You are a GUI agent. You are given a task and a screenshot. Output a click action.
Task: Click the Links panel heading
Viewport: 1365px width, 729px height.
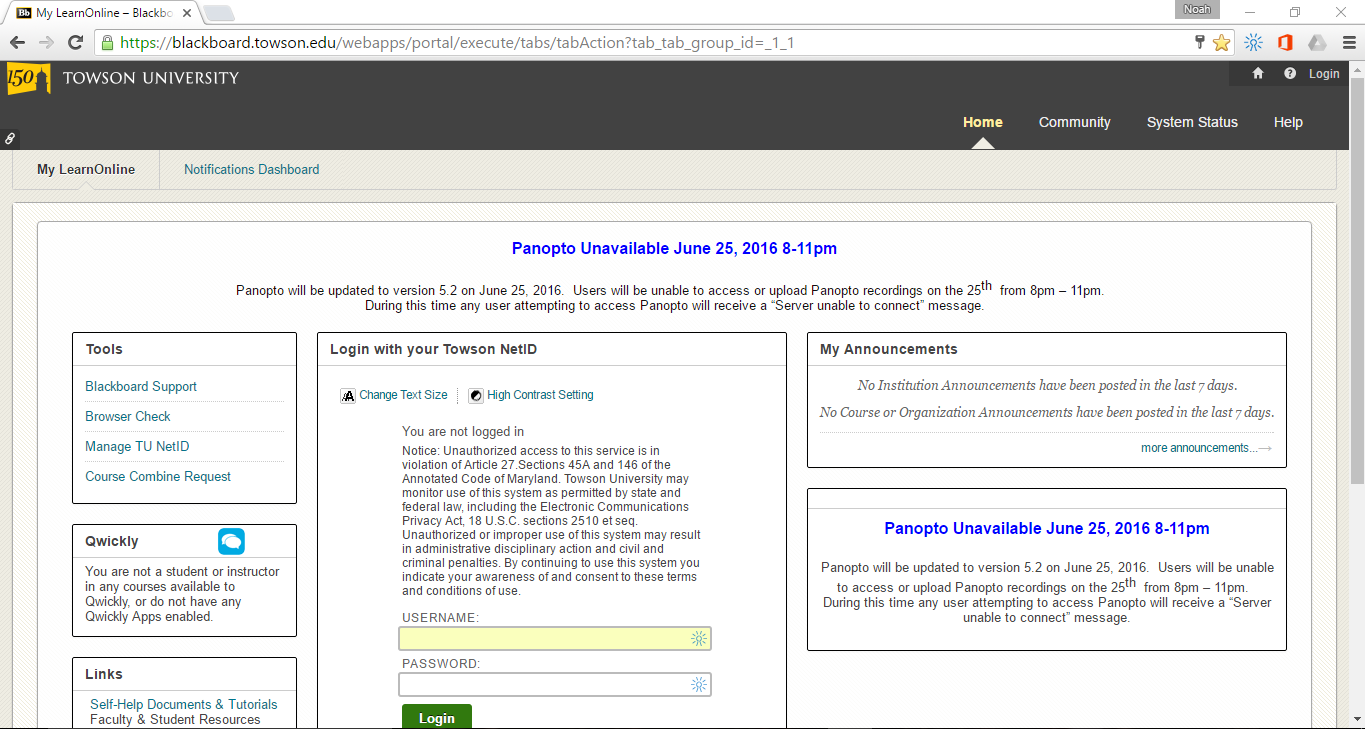(x=104, y=674)
